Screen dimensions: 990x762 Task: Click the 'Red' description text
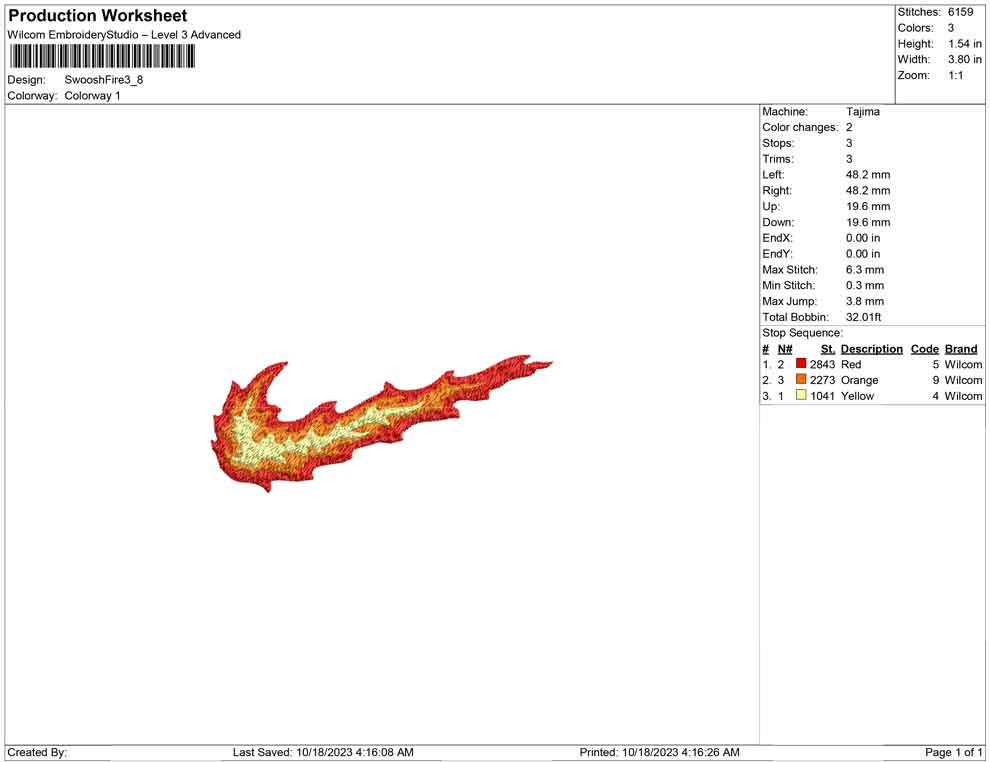coord(851,364)
